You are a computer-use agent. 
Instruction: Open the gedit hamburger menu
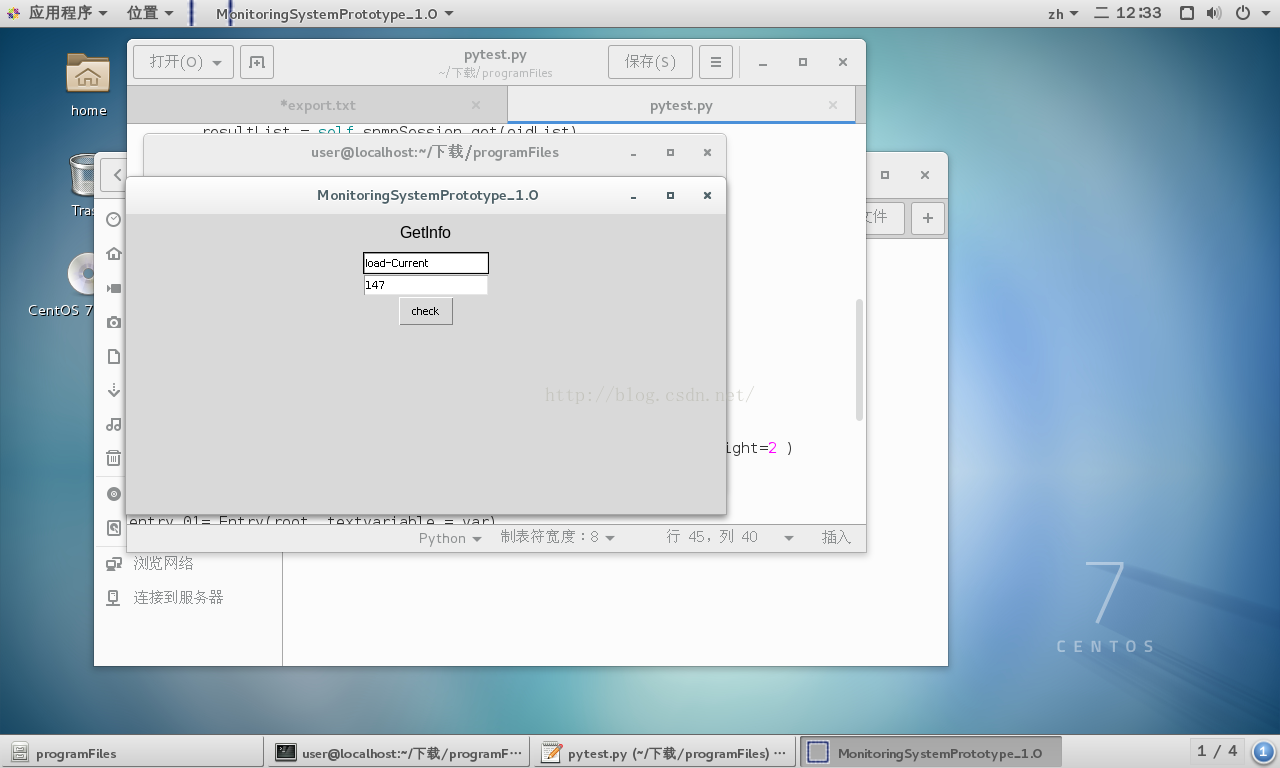click(716, 61)
